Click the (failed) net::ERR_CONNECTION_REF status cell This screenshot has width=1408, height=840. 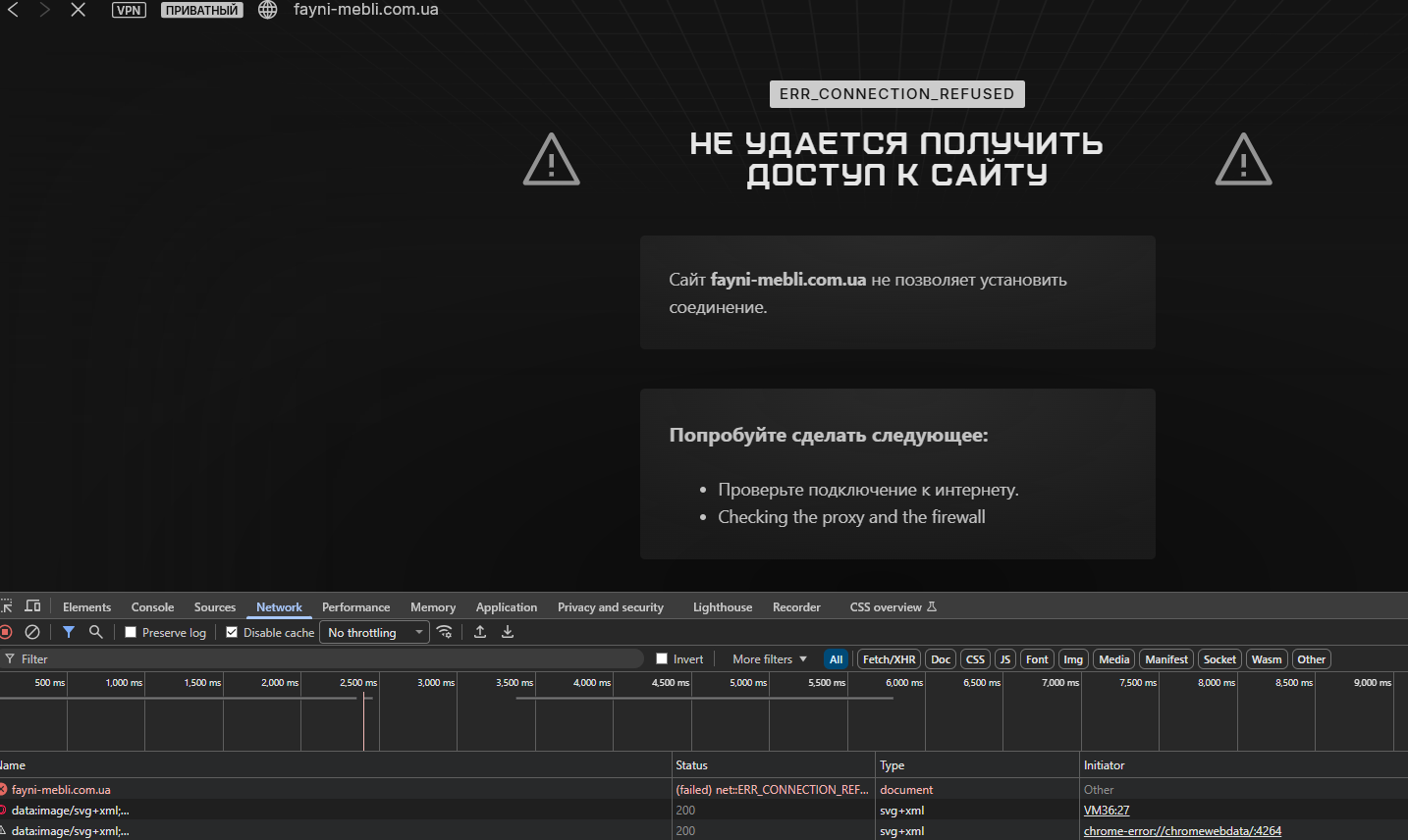[x=773, y=789]
